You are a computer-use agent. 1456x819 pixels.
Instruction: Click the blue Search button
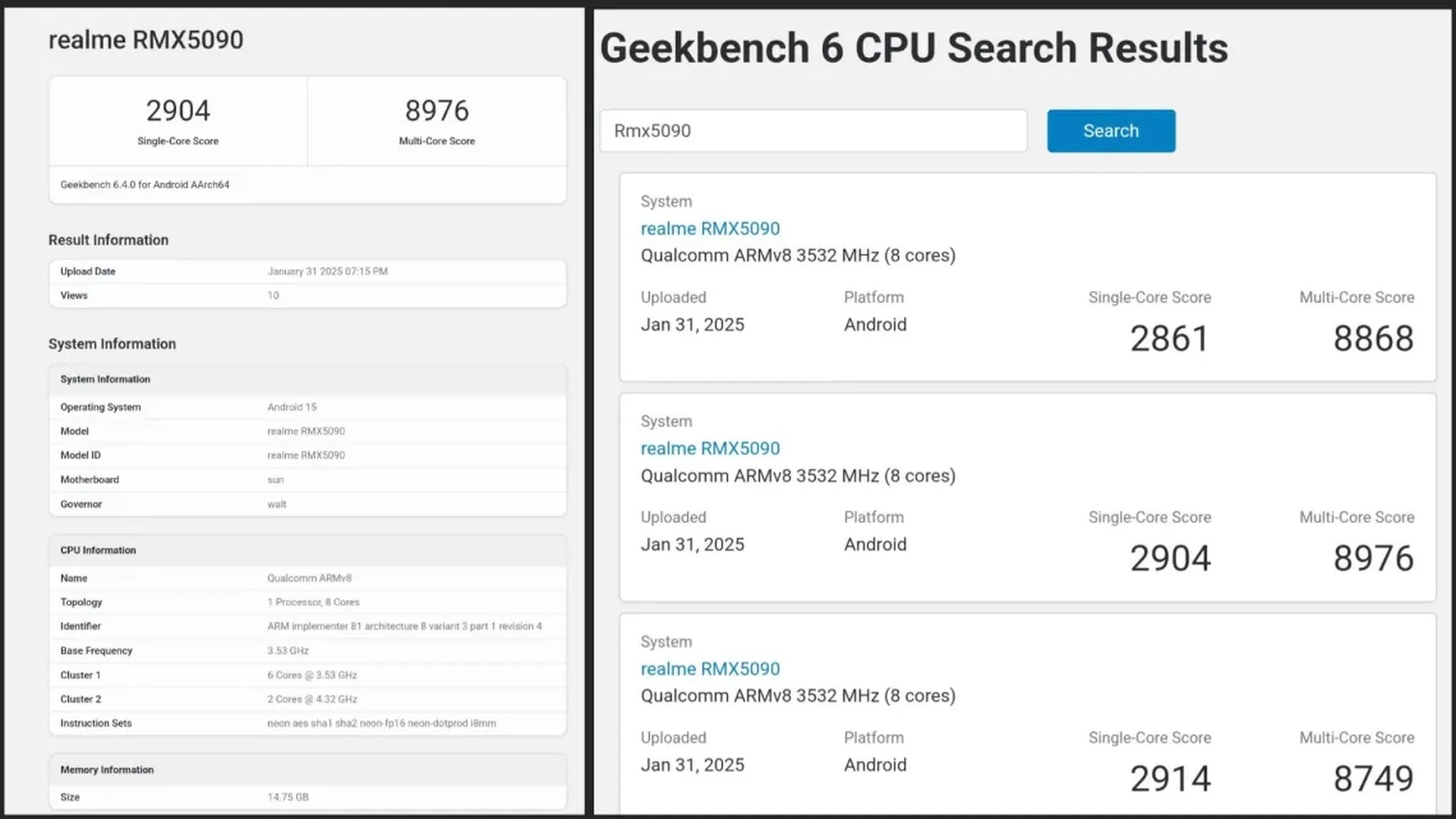coord(1110,131)
